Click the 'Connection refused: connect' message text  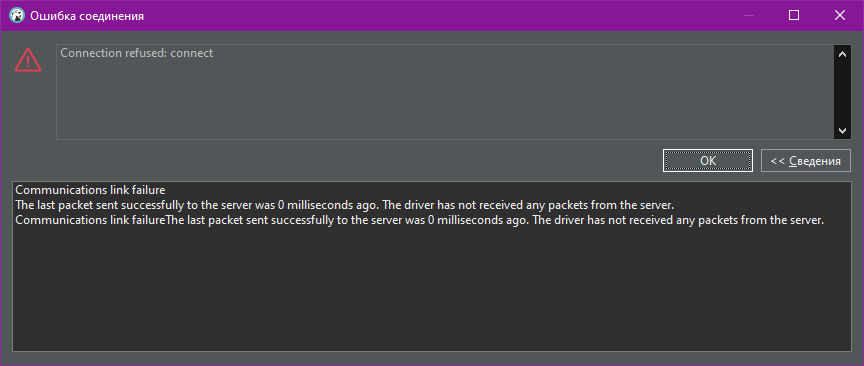tap(137, 53)
